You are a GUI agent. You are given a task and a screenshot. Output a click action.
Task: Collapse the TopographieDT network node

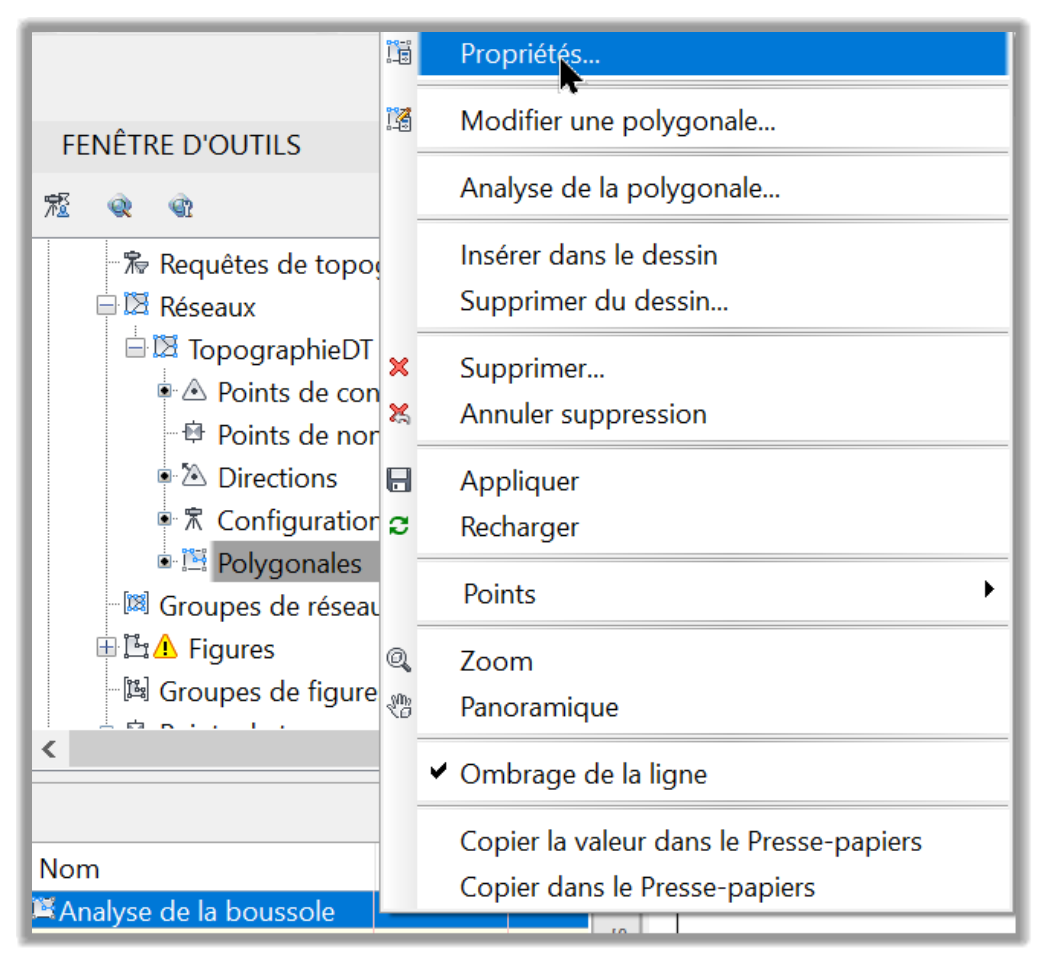(135, 348)
